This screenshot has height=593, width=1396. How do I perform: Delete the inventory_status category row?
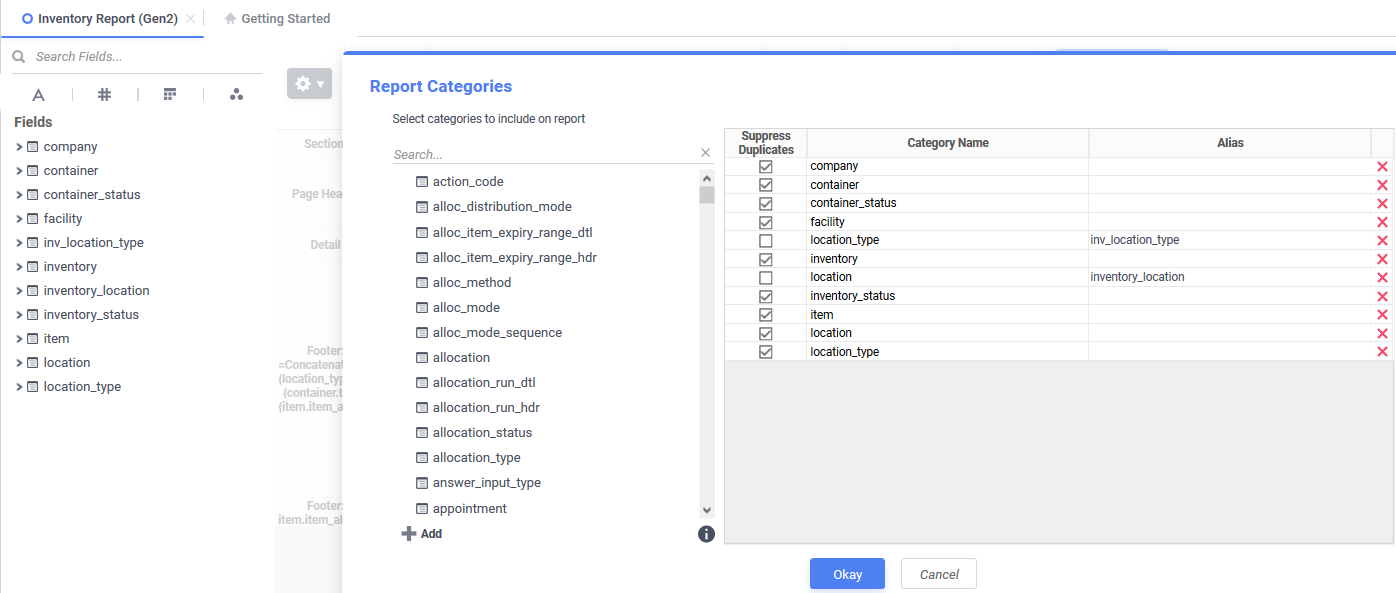(1382, 296)
